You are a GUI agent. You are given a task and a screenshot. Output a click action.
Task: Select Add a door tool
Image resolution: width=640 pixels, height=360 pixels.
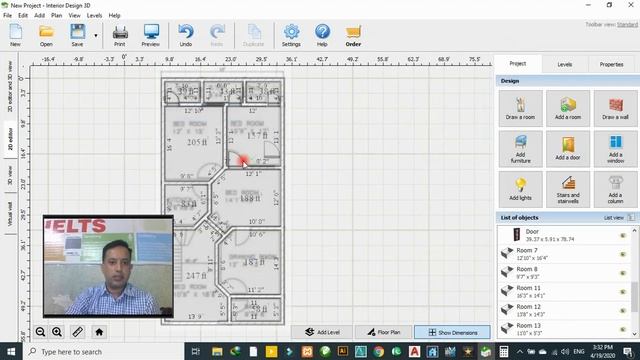pyautogui.click(x=568, y=149)
